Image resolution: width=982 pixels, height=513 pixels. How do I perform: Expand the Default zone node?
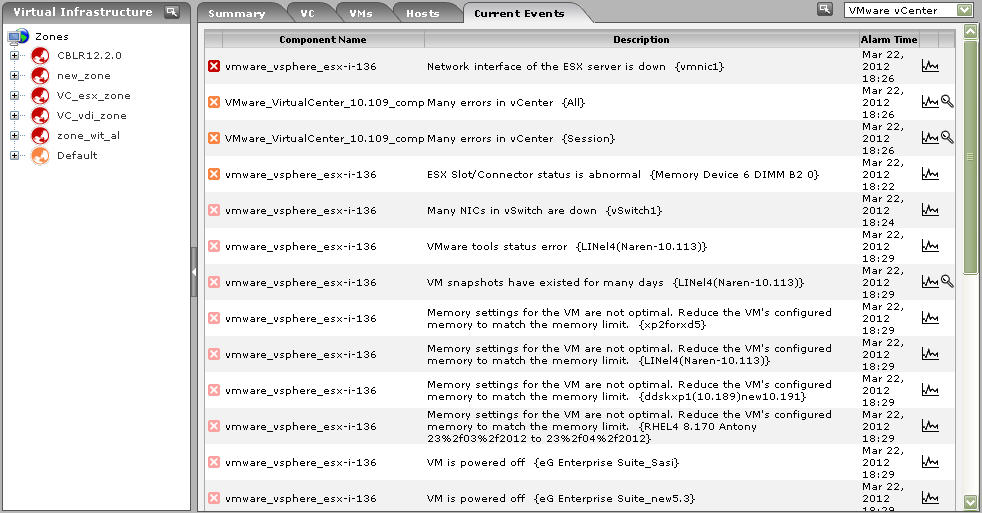point(14,156)
